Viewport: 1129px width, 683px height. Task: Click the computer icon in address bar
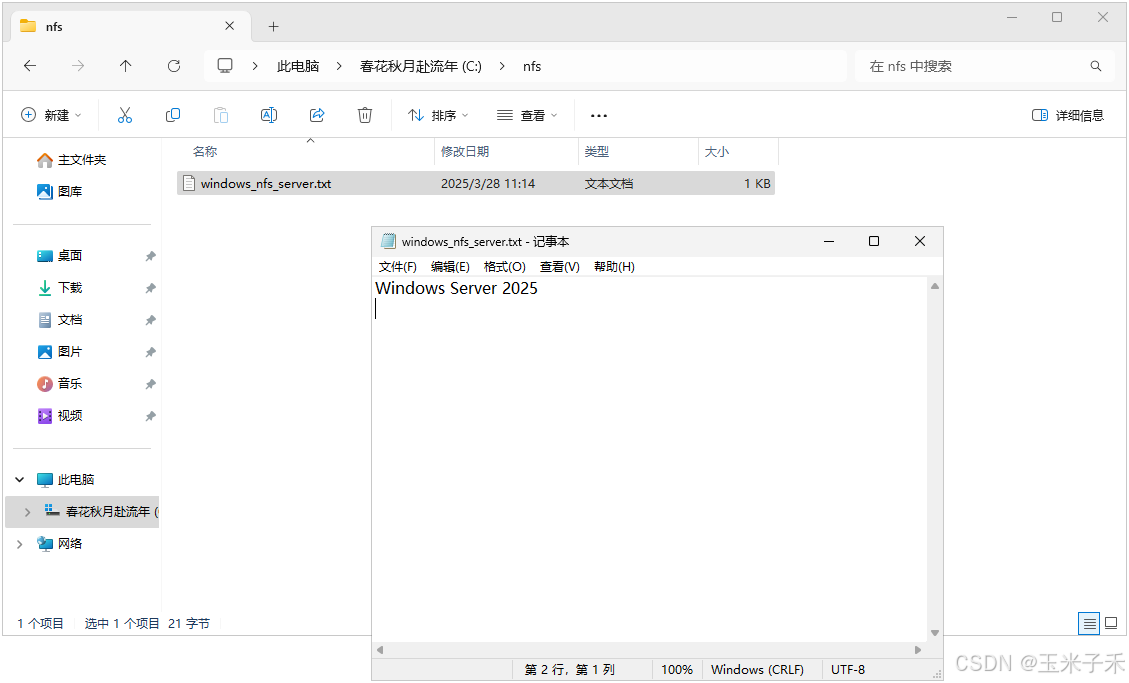click(225, 66)
